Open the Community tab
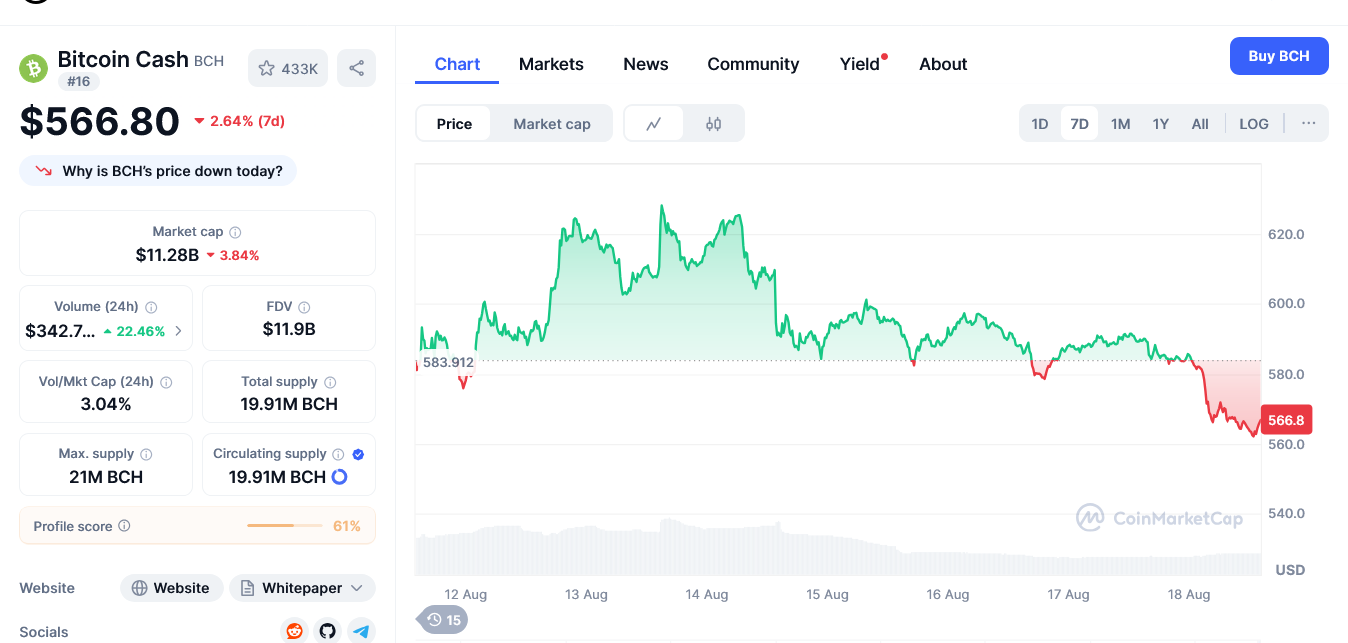 (x=753, y=64)
